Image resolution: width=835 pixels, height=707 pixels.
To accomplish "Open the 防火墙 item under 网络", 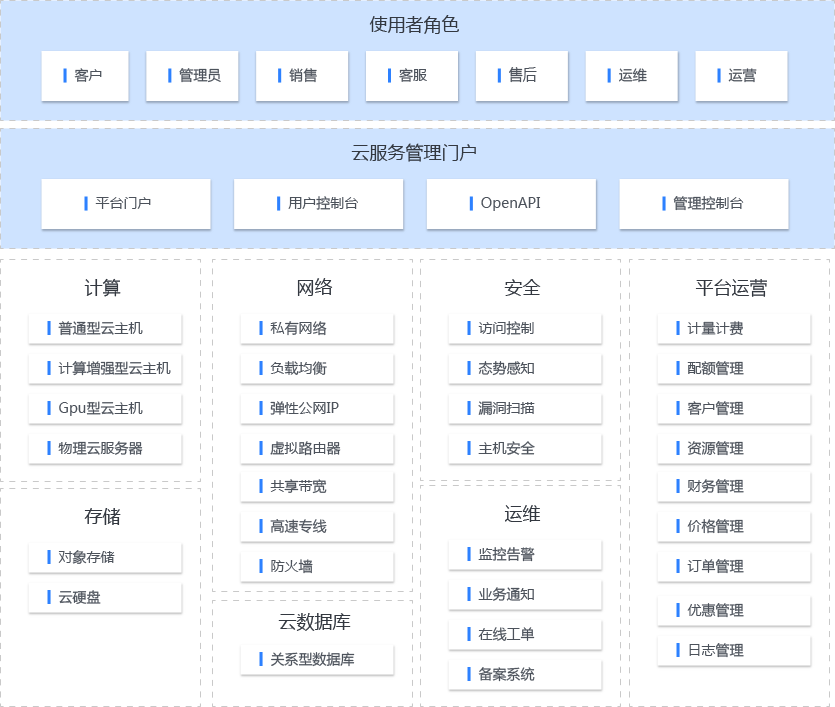I will click(x=317, y=567).
